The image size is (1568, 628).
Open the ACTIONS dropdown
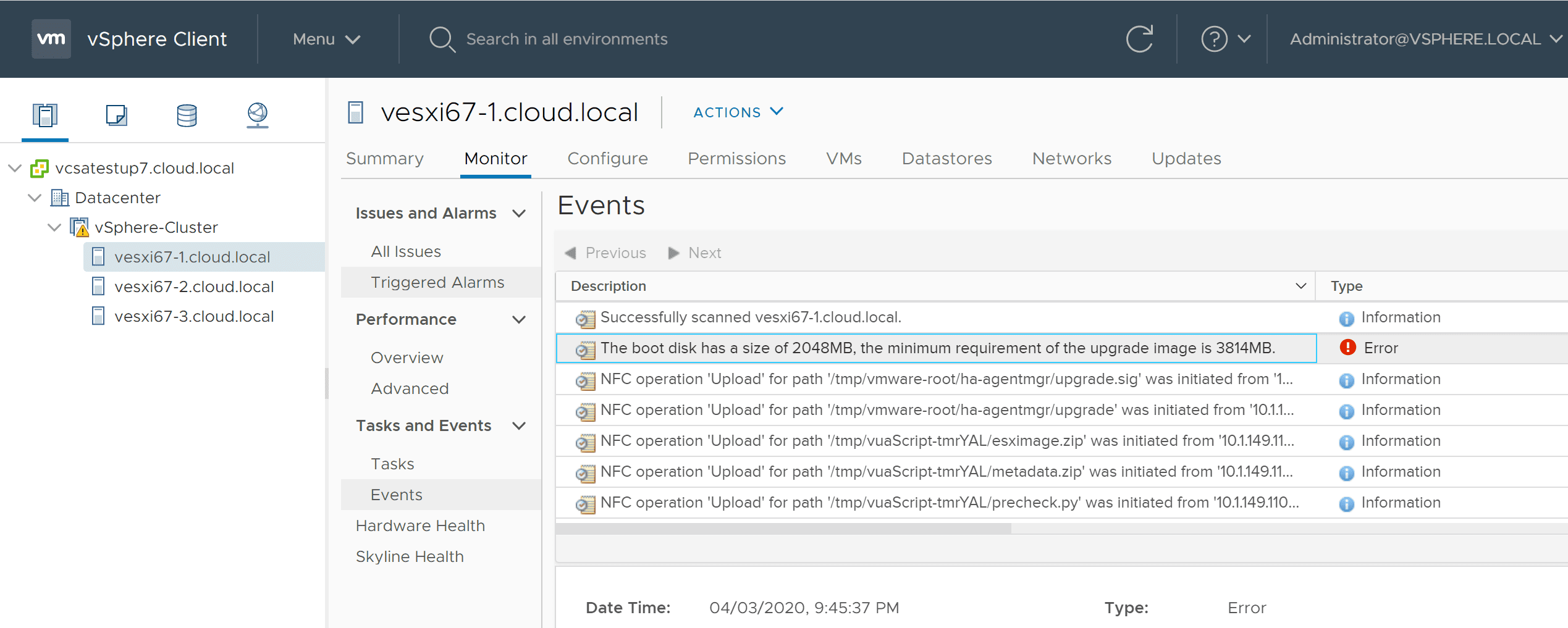coord(738,112)
